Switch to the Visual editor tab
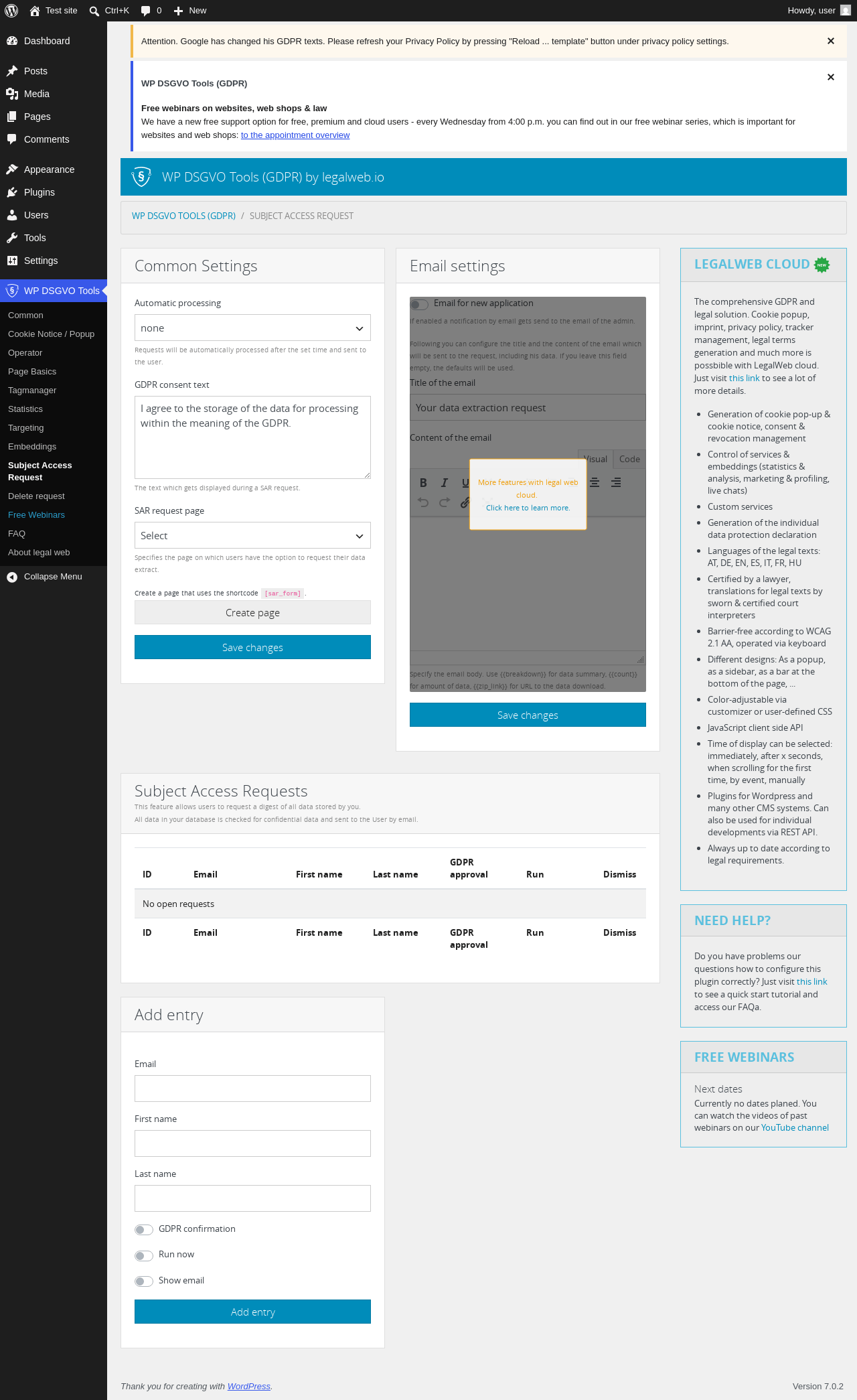The image size is (857, 1400). [x=595, y=459]
